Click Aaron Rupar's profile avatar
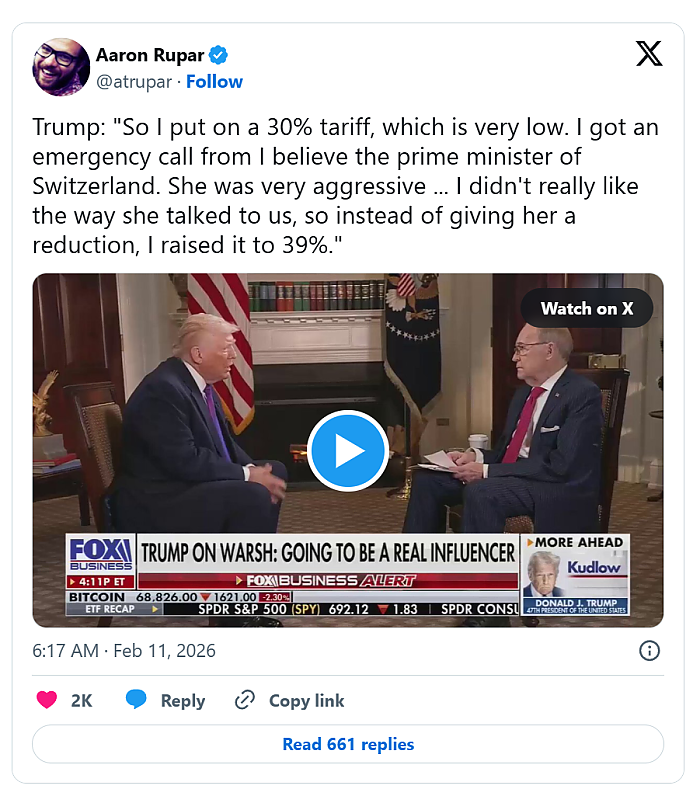 click(61, 67)
